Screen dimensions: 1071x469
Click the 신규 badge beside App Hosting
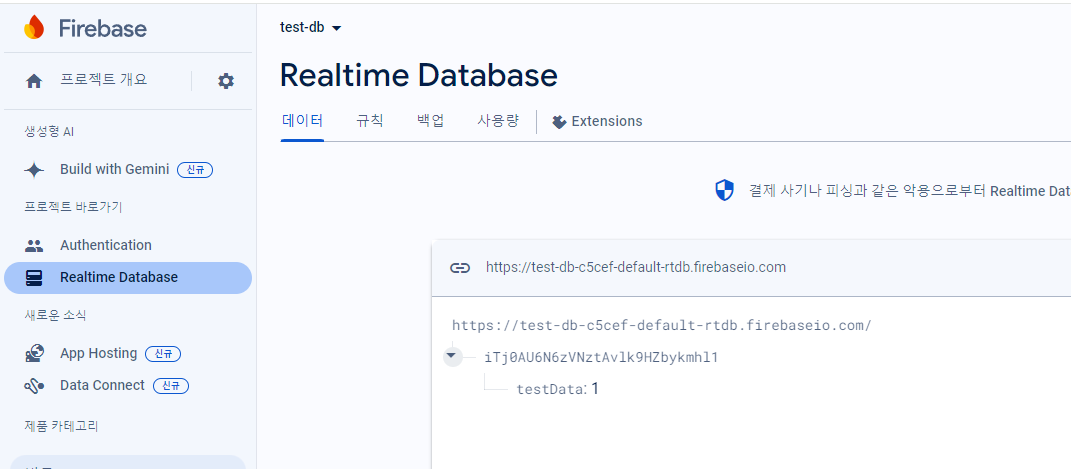(x=163, y=354)
